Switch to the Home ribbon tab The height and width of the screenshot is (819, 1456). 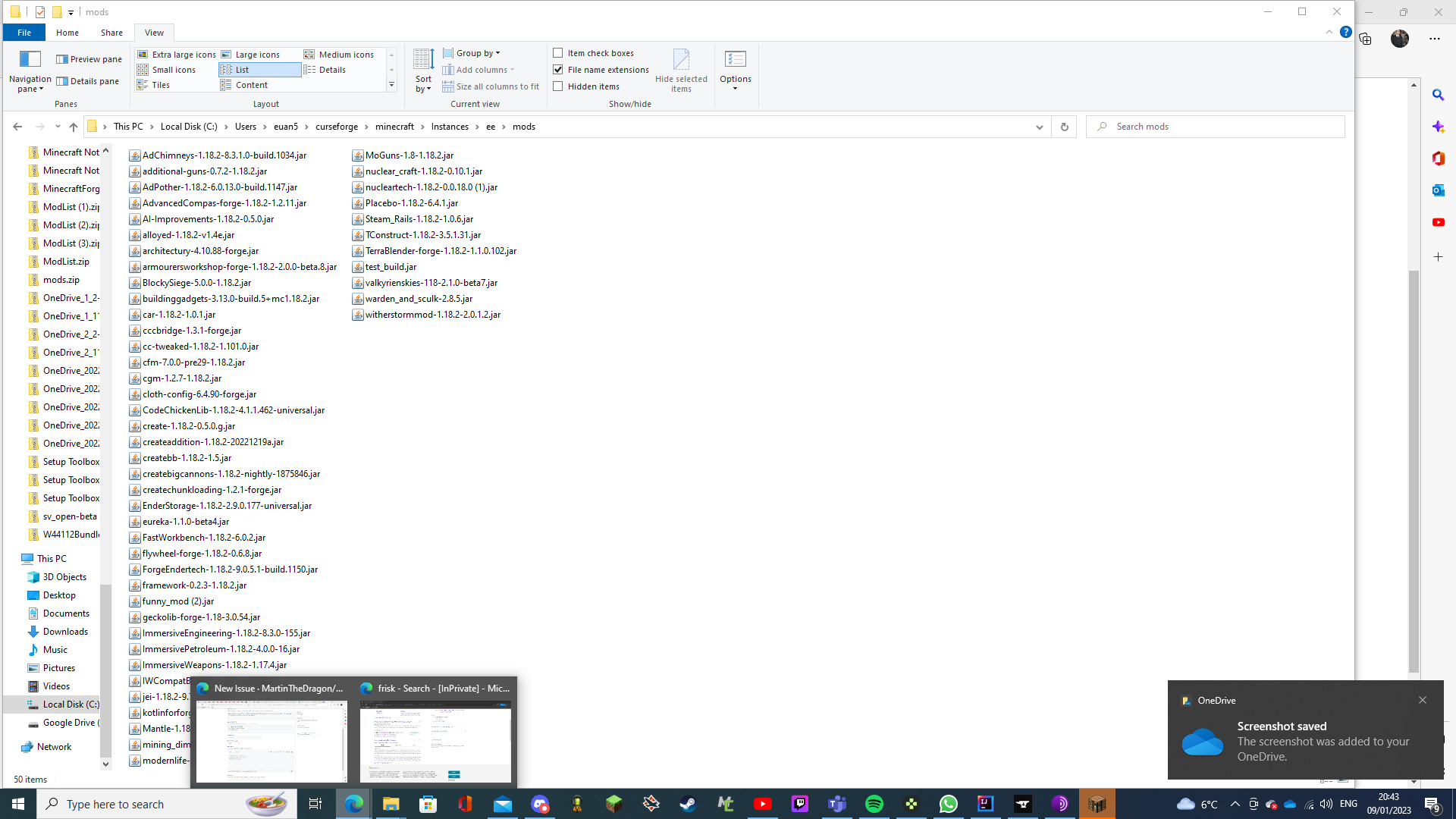point(67,33)
